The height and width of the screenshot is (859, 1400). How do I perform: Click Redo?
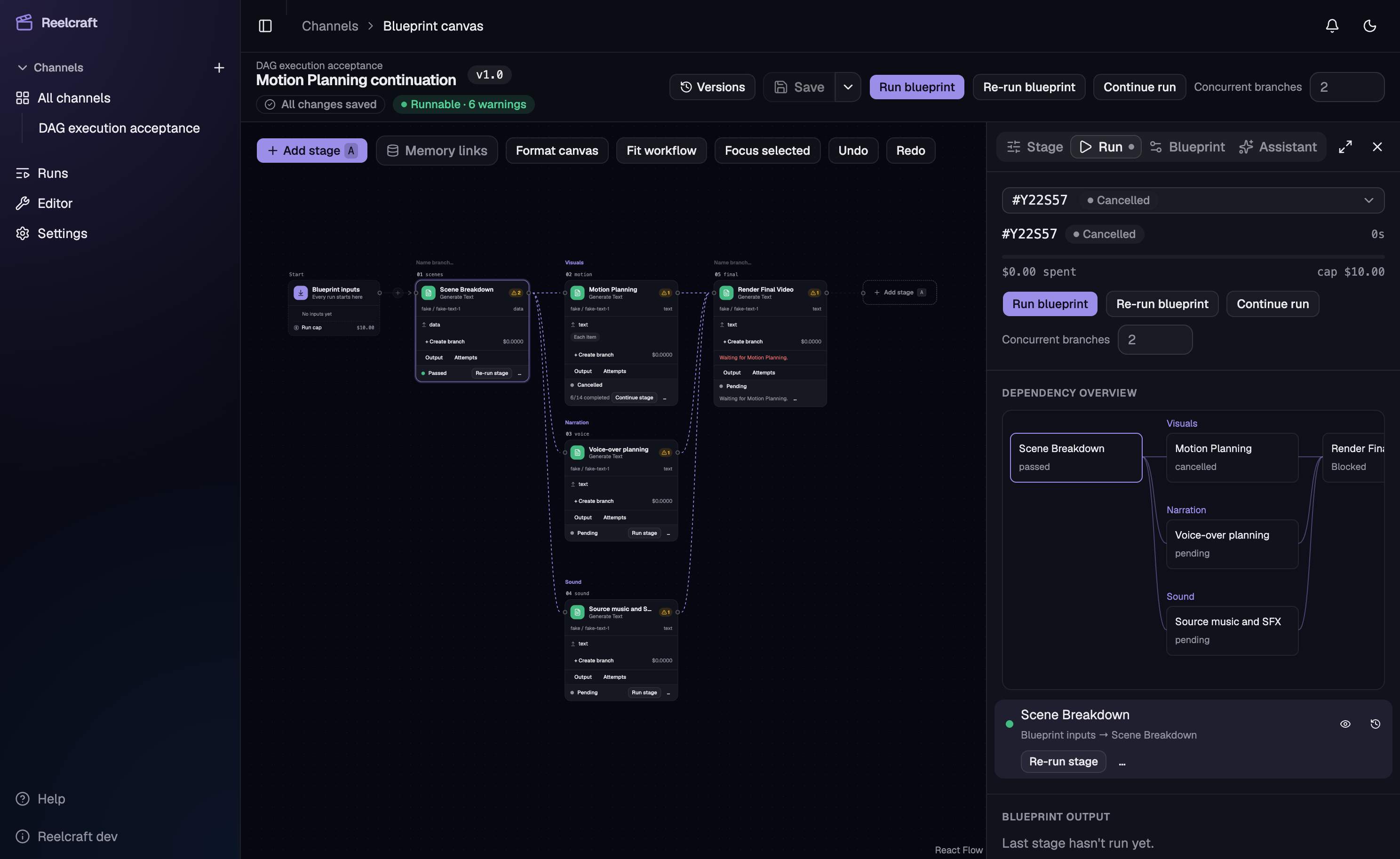coord(910,151)
